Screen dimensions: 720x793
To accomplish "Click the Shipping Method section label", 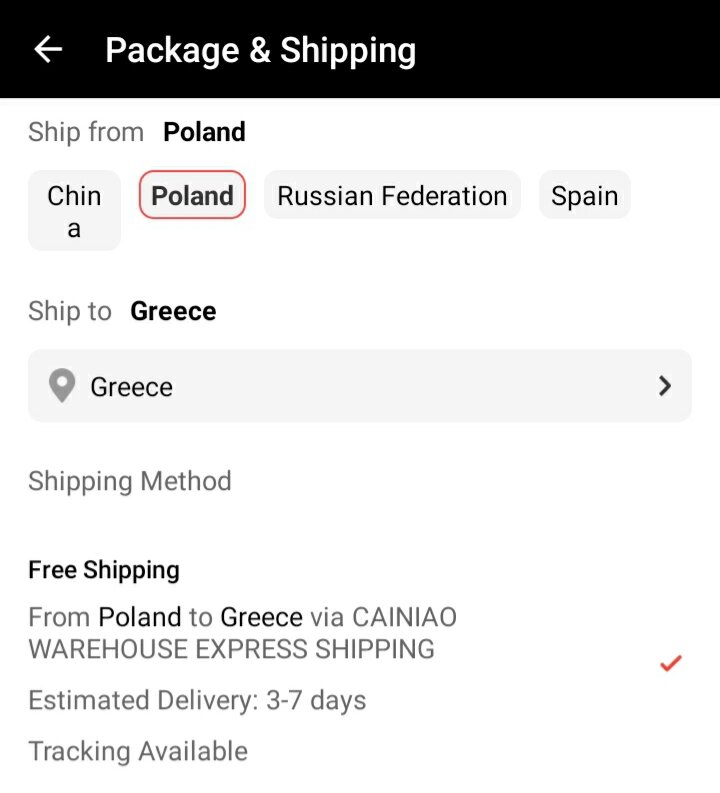I will point(130,481).
